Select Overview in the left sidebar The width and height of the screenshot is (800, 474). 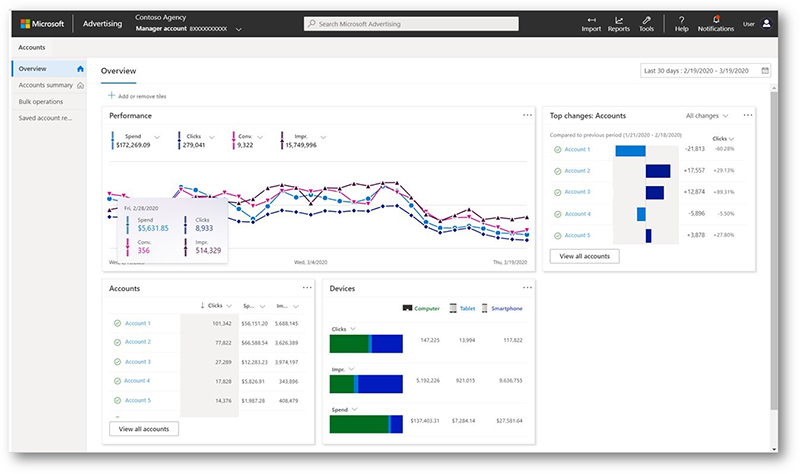[x=49, y=69]
